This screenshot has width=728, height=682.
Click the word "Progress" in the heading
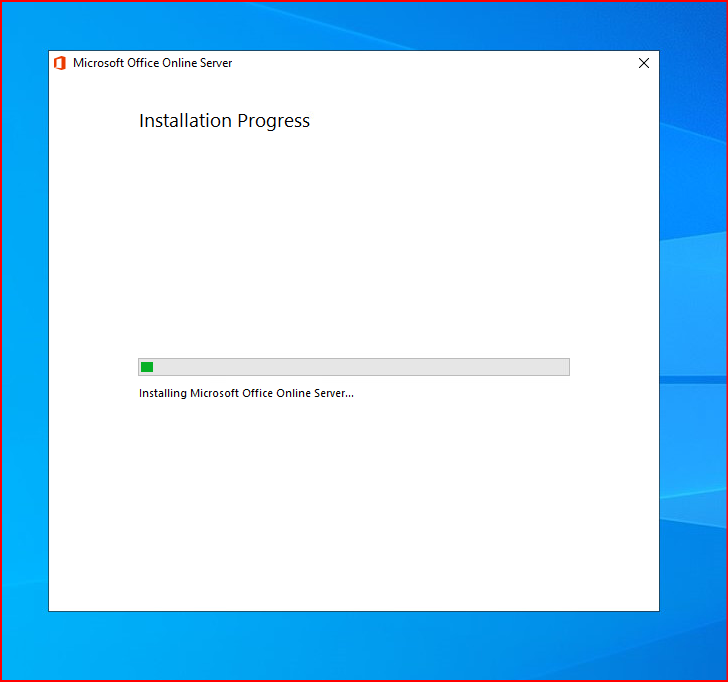pyautogui.click(x=273, y=121)
